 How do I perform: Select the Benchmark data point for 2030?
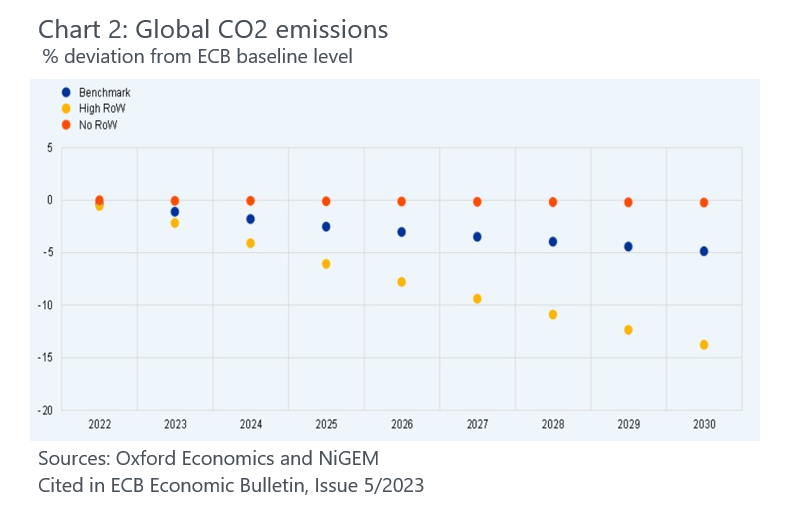click(704, 251)
